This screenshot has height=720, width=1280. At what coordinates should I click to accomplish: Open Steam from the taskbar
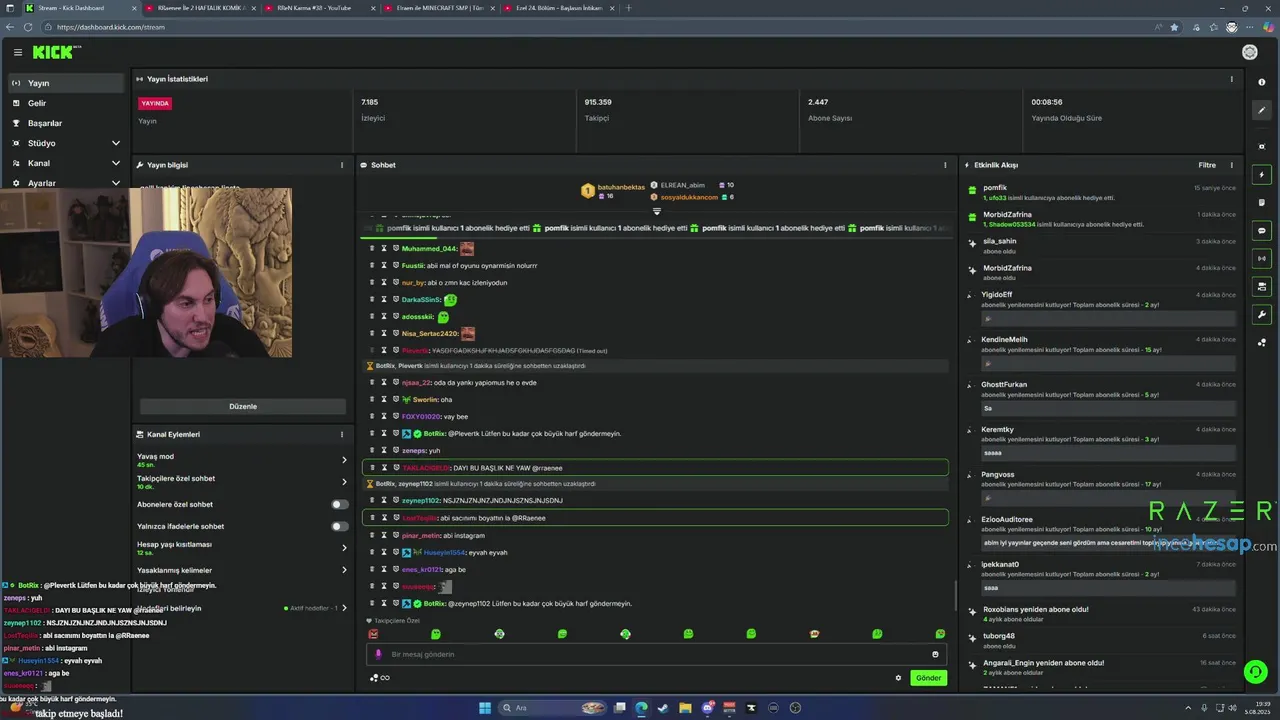tap(662, 708)
